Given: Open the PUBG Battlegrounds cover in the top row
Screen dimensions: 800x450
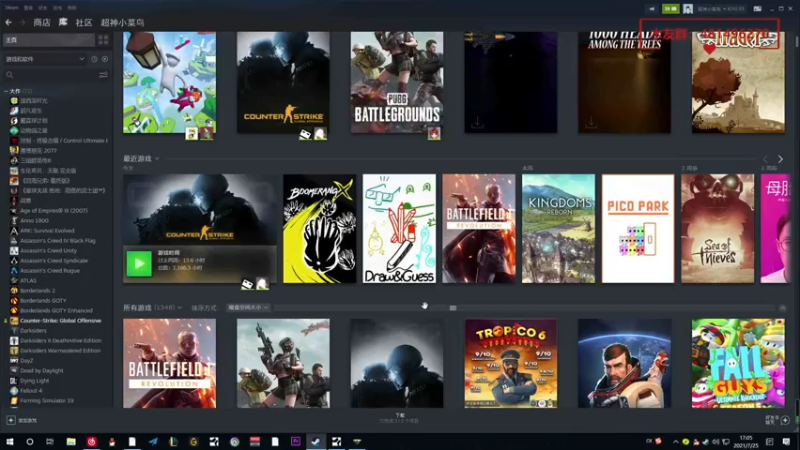Looking at the screenshot, I should coord(397,83).
